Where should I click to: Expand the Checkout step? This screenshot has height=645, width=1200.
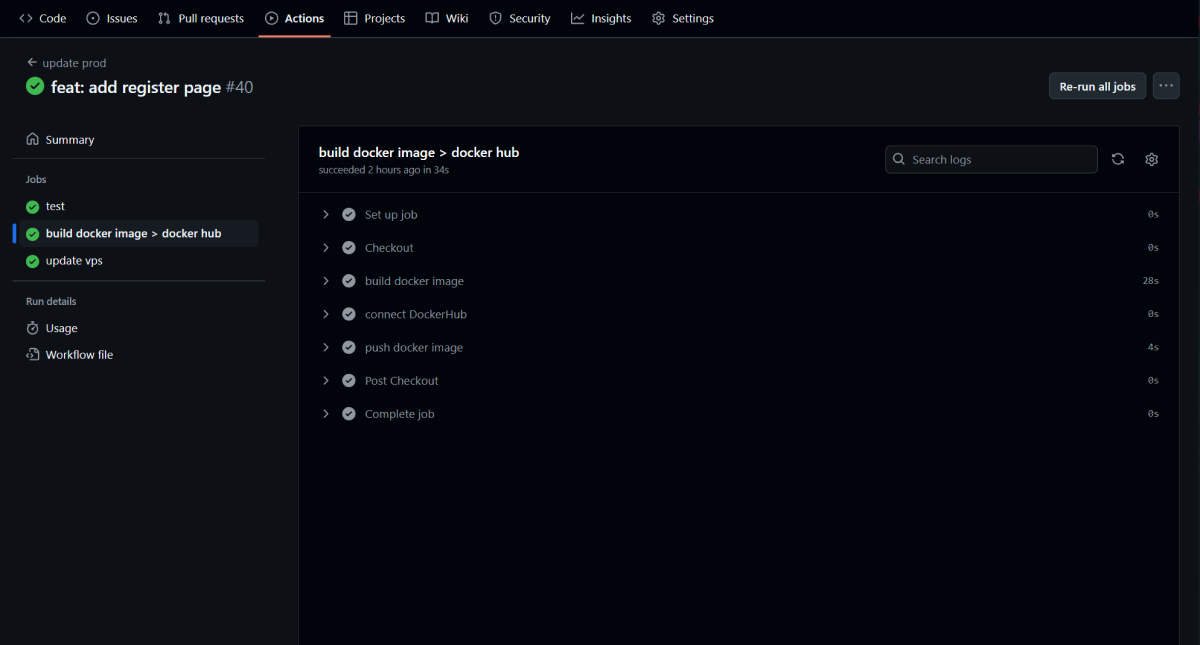tap(325, 247)
